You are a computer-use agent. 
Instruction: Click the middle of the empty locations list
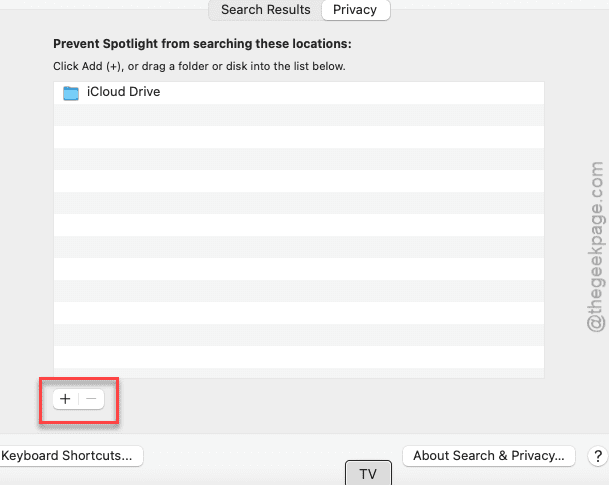tap(298, 240)
